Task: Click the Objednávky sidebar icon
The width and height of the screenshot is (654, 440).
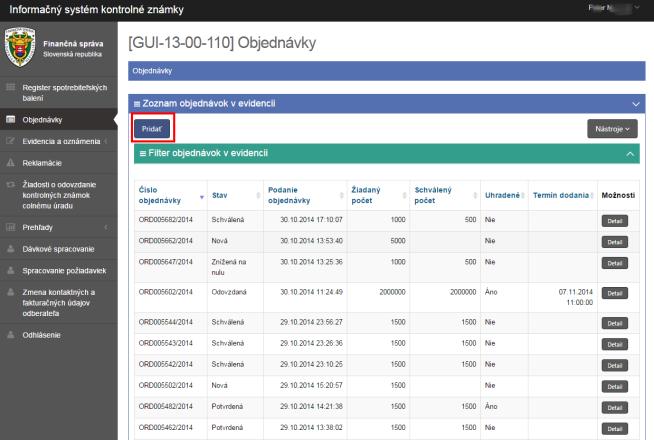Action: (11, 119)
